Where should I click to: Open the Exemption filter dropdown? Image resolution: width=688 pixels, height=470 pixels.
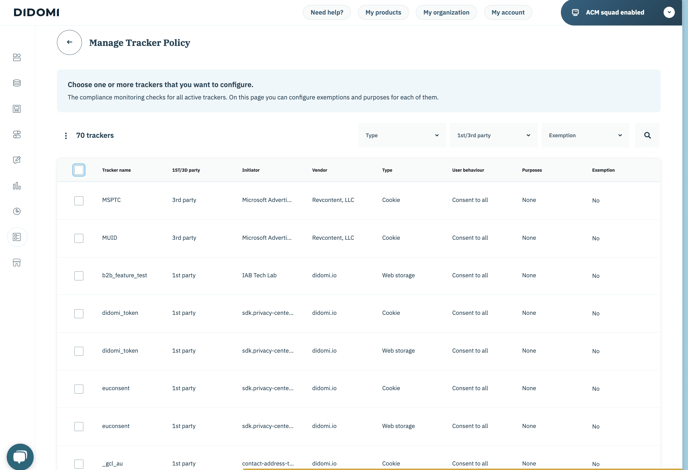coord(585,135)
